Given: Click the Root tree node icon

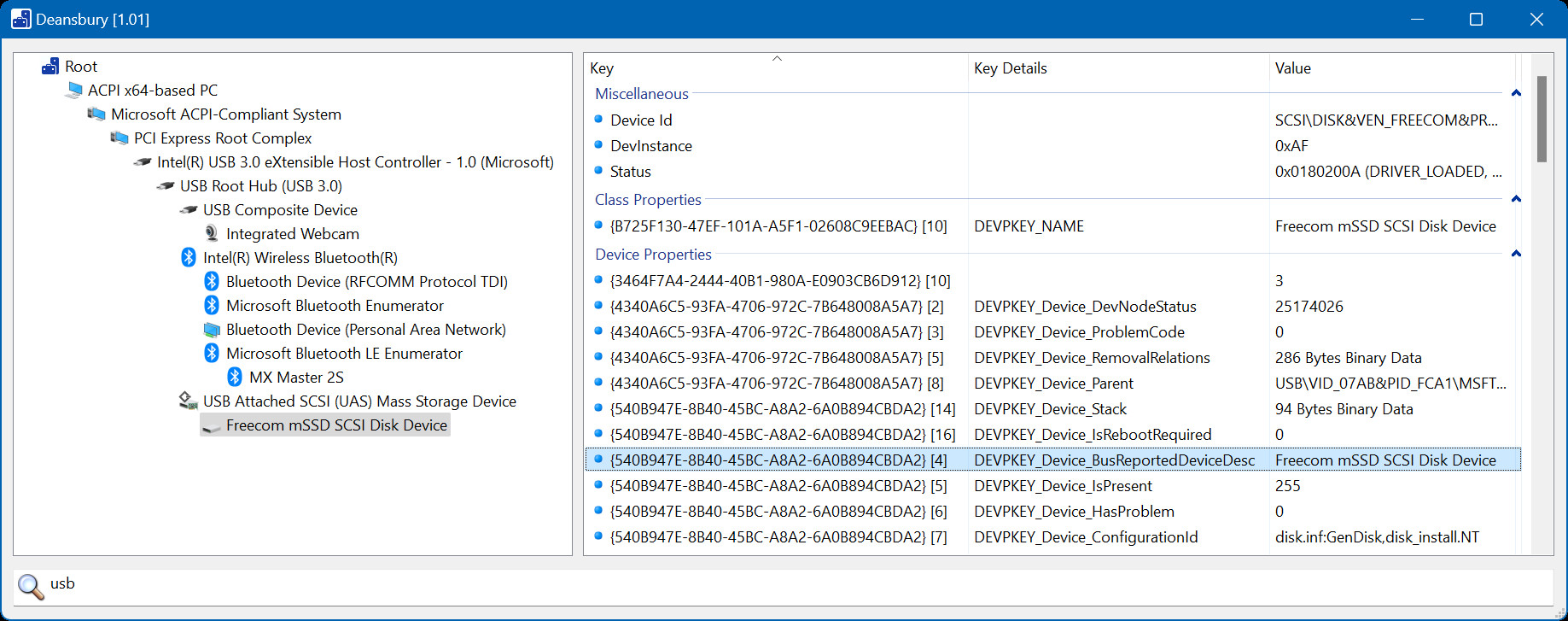Looking at the screenshot, I should click(x=50, y=67).
